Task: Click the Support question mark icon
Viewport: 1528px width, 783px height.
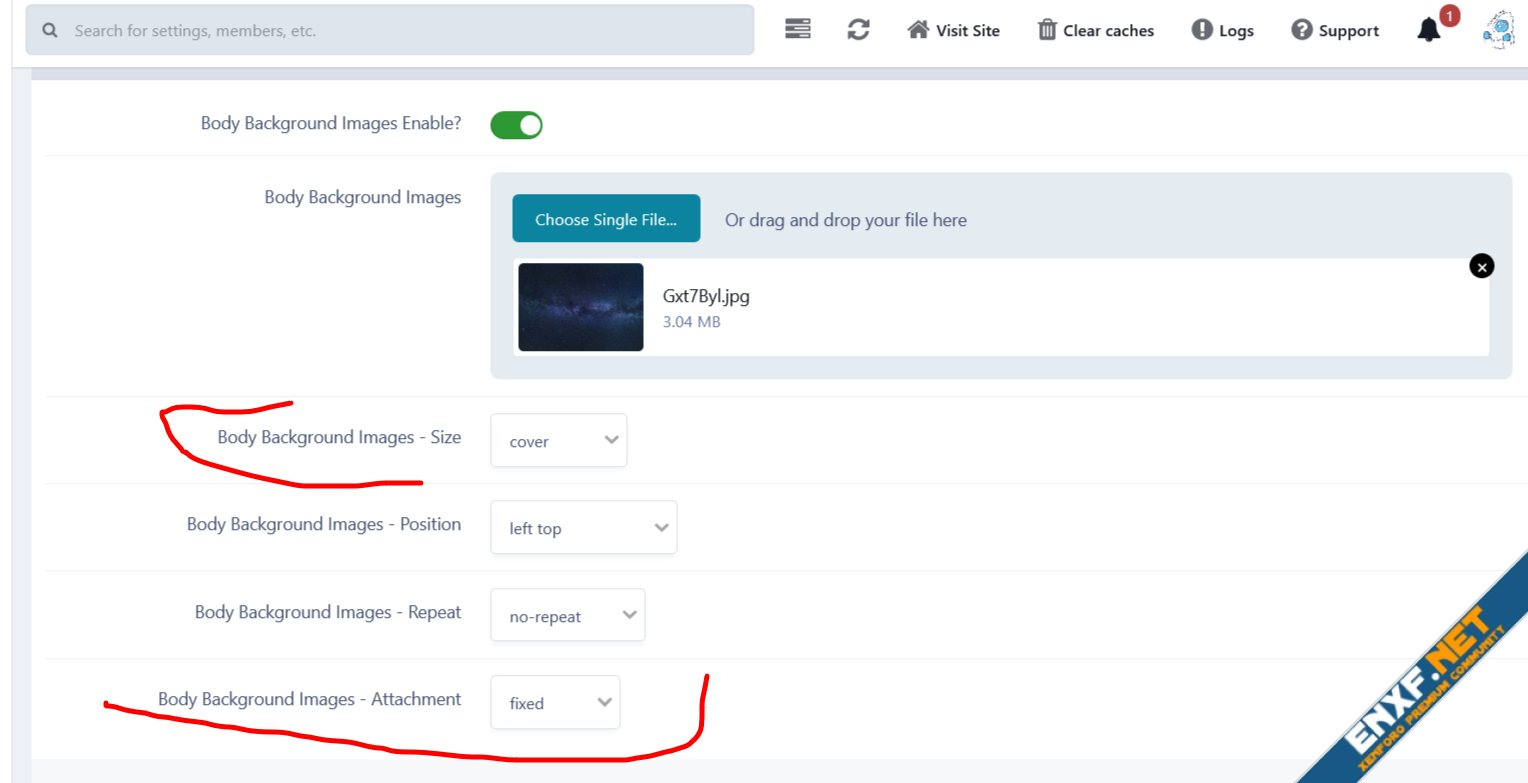Action: (1301, 30)
